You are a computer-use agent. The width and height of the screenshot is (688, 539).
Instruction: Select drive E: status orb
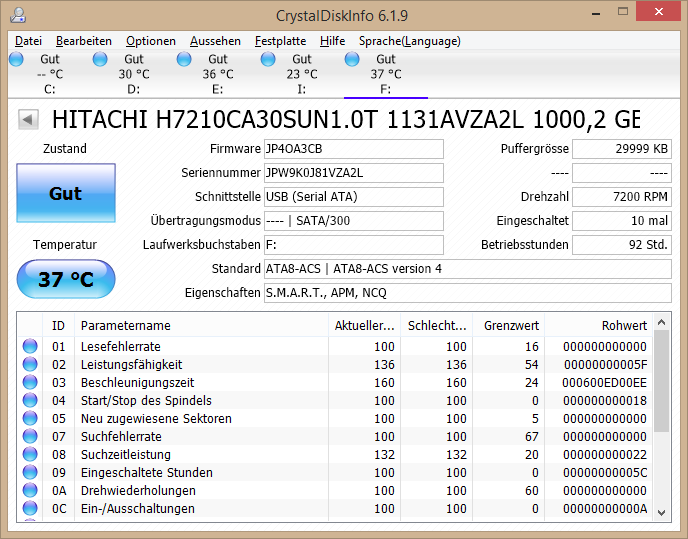[184, 59]
